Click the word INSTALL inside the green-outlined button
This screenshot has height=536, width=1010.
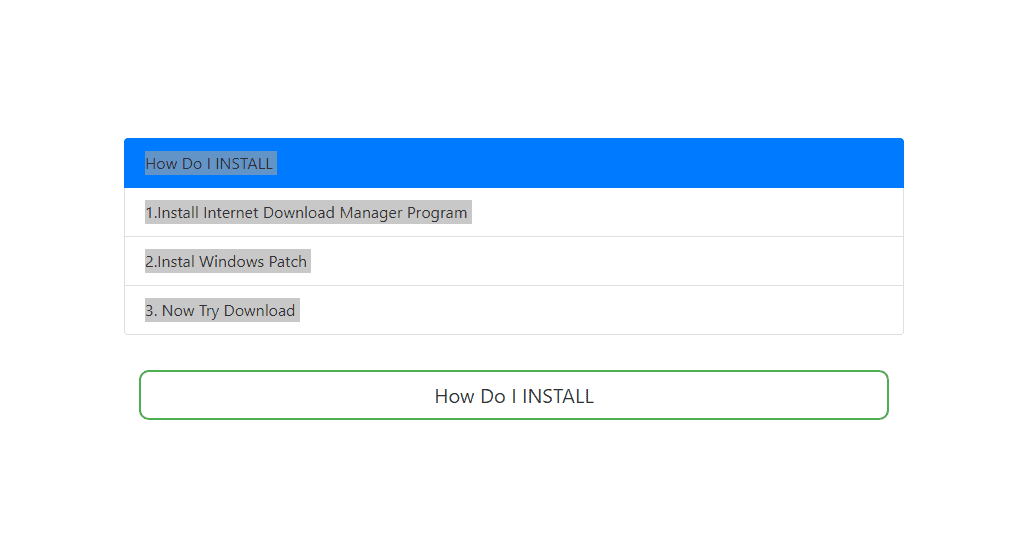tap(558, 396)
